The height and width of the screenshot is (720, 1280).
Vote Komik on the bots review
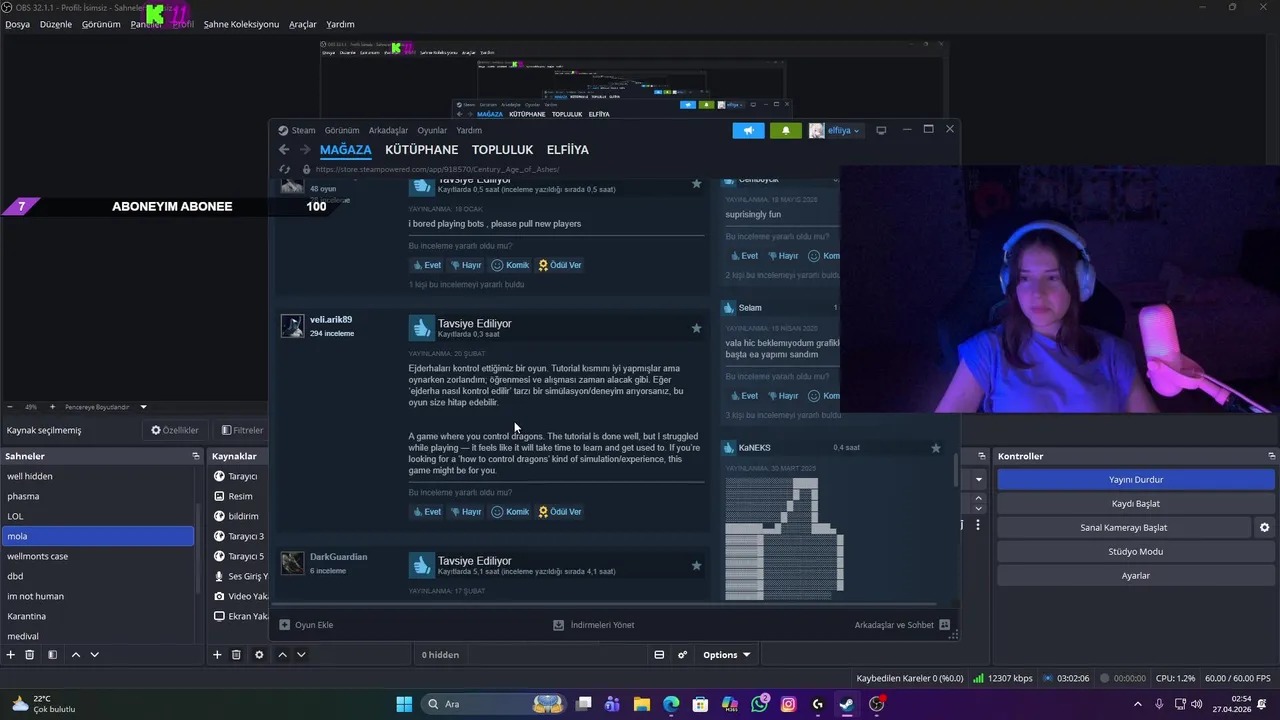[x=510, y=265]
